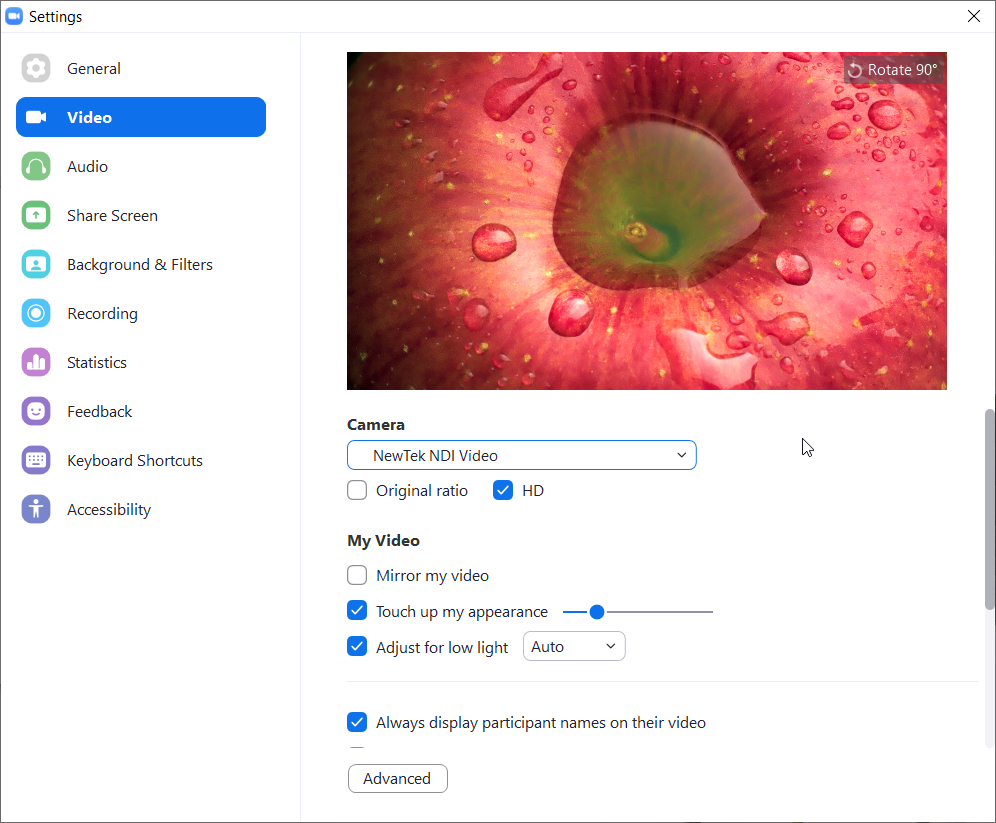Screen dimensions: 996x823
Task: Open the Camera selection dropdown
Action: click(x=522, y=454)
